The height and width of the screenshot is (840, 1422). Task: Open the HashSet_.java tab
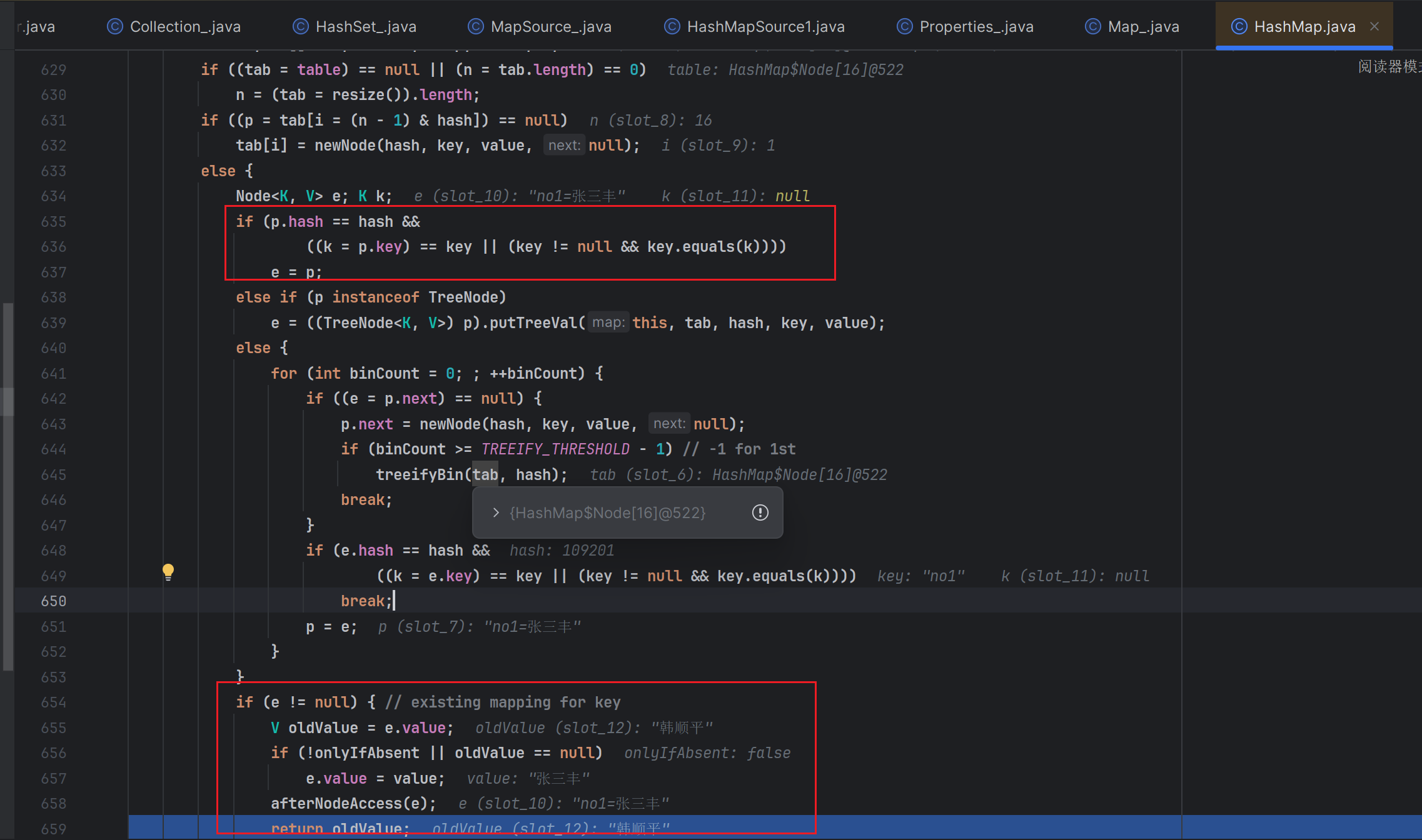pos(355,27)
